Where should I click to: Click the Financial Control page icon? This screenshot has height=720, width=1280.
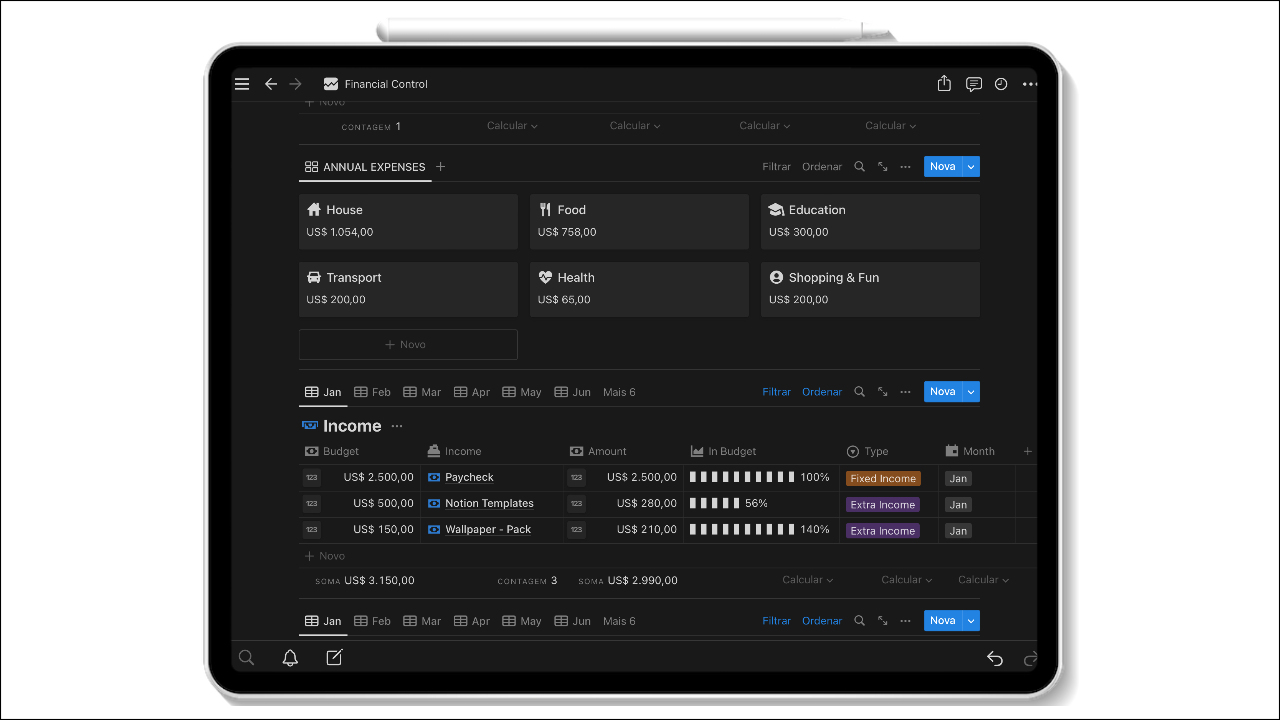click(331, 84)
